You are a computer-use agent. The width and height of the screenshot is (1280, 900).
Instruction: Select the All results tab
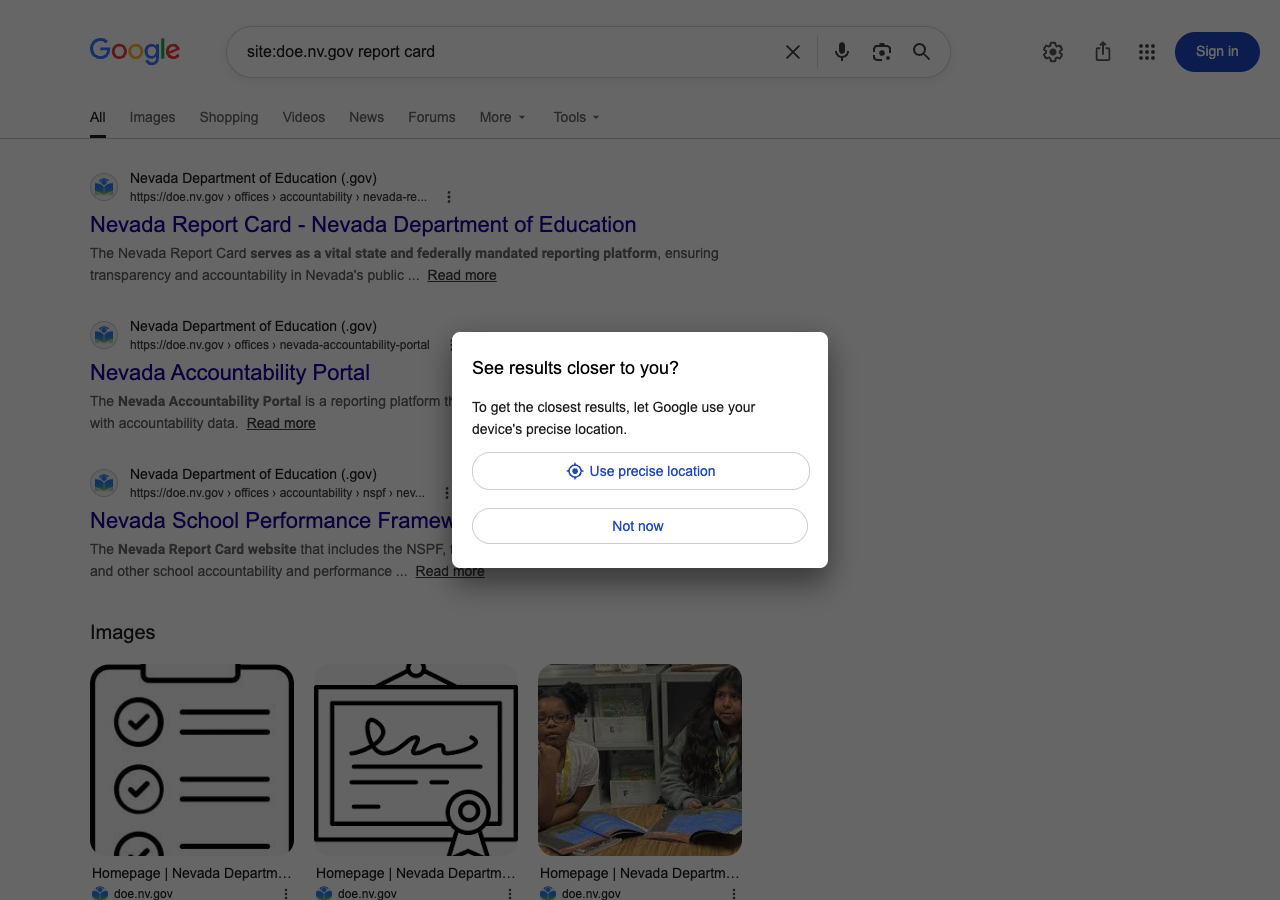[x=98, y=117]
